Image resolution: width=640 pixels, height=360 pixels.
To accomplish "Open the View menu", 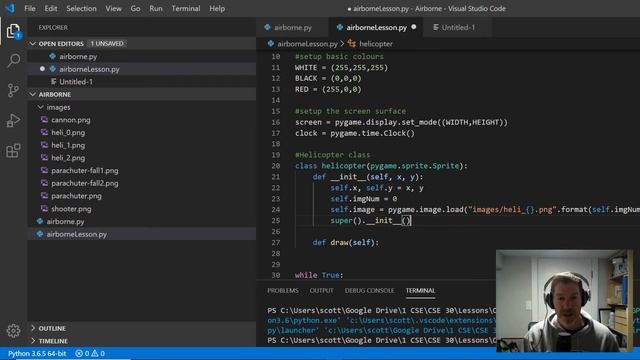I will click(113, 8).
